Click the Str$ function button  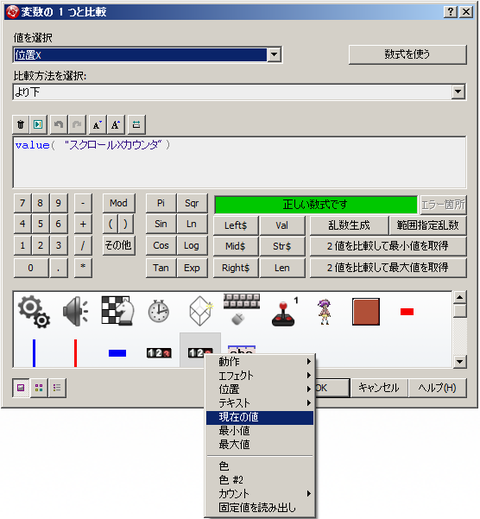(x=282, y=246)
